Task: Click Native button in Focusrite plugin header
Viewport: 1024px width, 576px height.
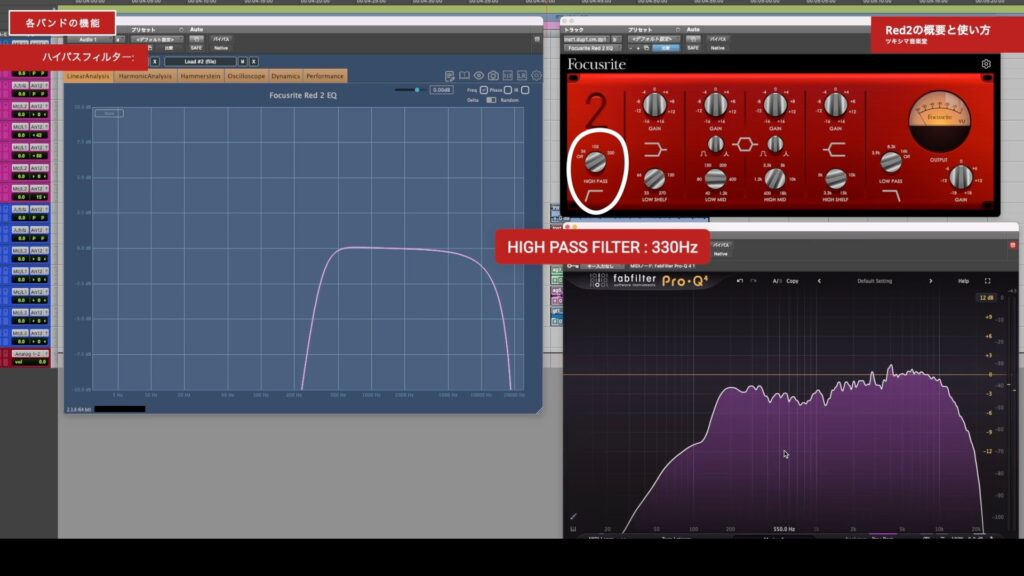Action: [718, 48]
